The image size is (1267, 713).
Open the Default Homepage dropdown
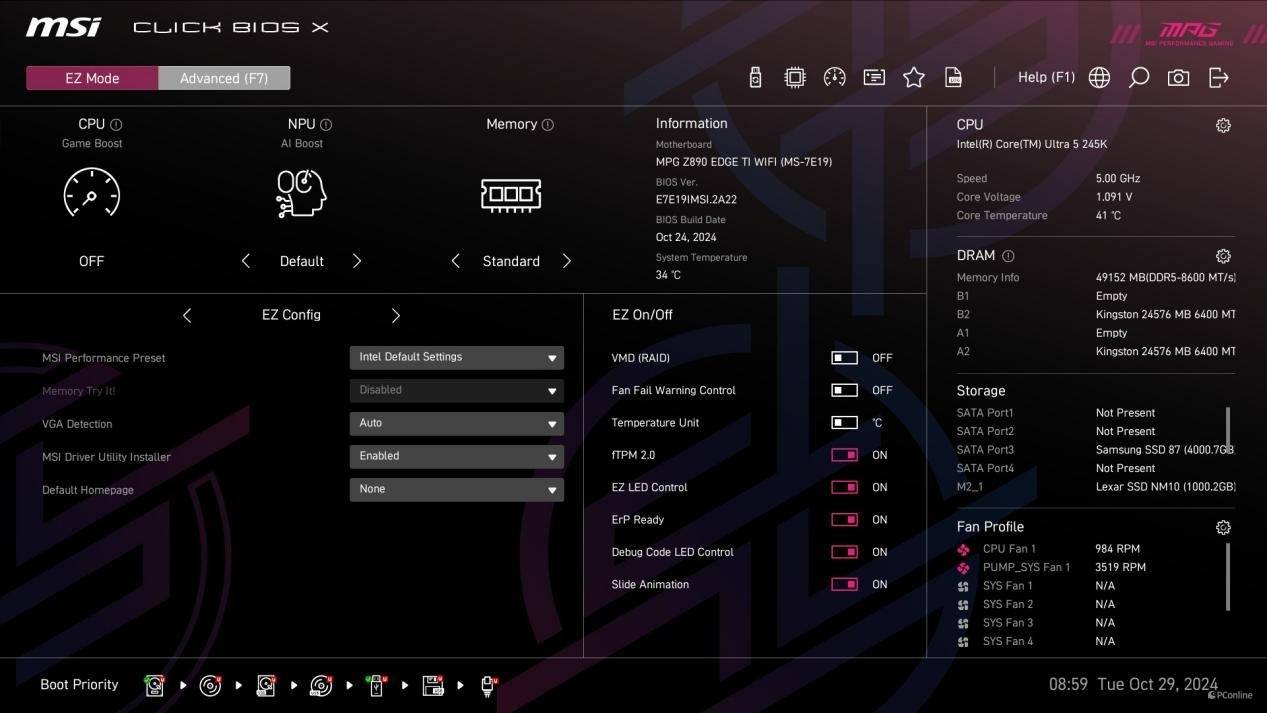tap(456, 489)
